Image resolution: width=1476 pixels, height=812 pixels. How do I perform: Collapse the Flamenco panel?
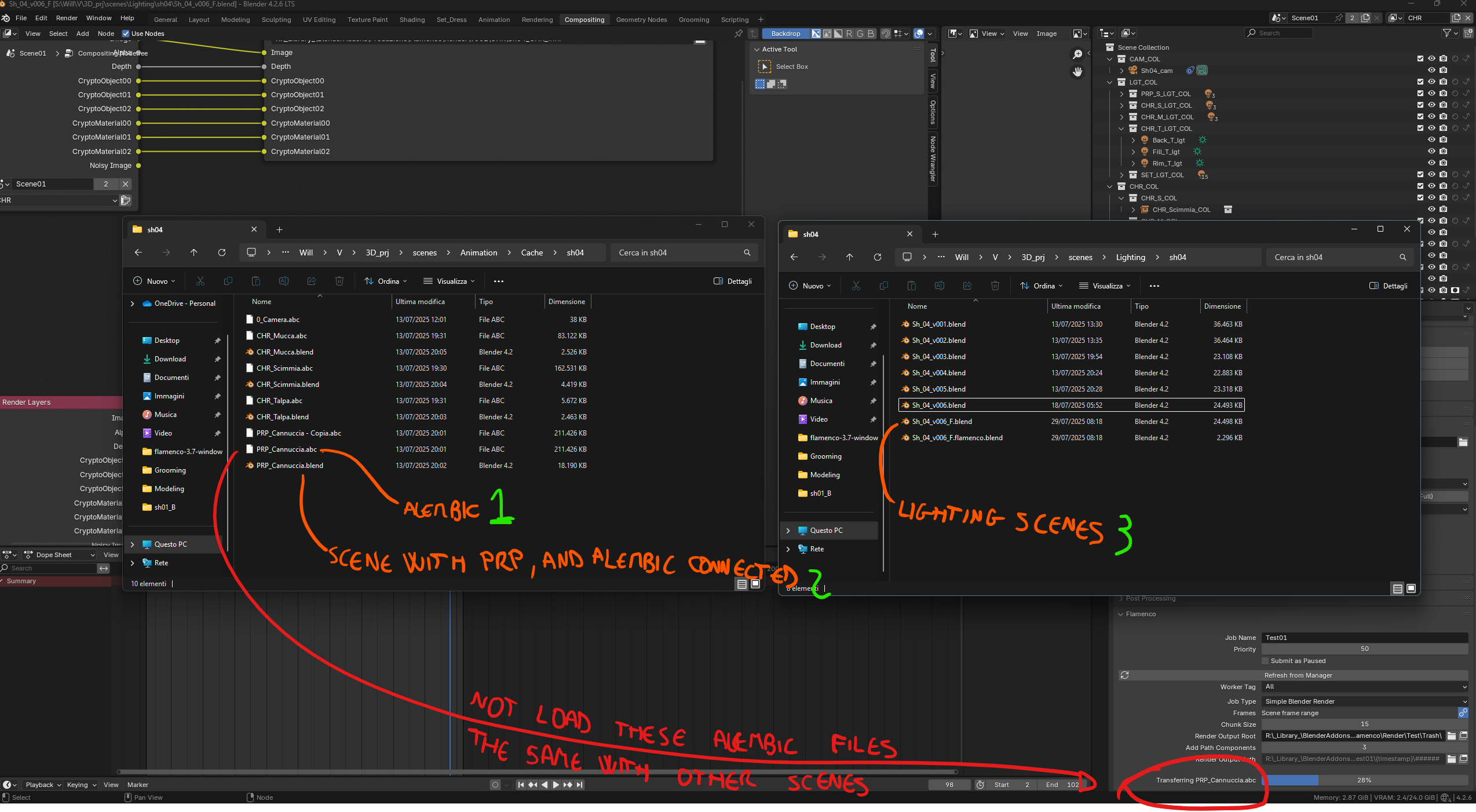1121,614
